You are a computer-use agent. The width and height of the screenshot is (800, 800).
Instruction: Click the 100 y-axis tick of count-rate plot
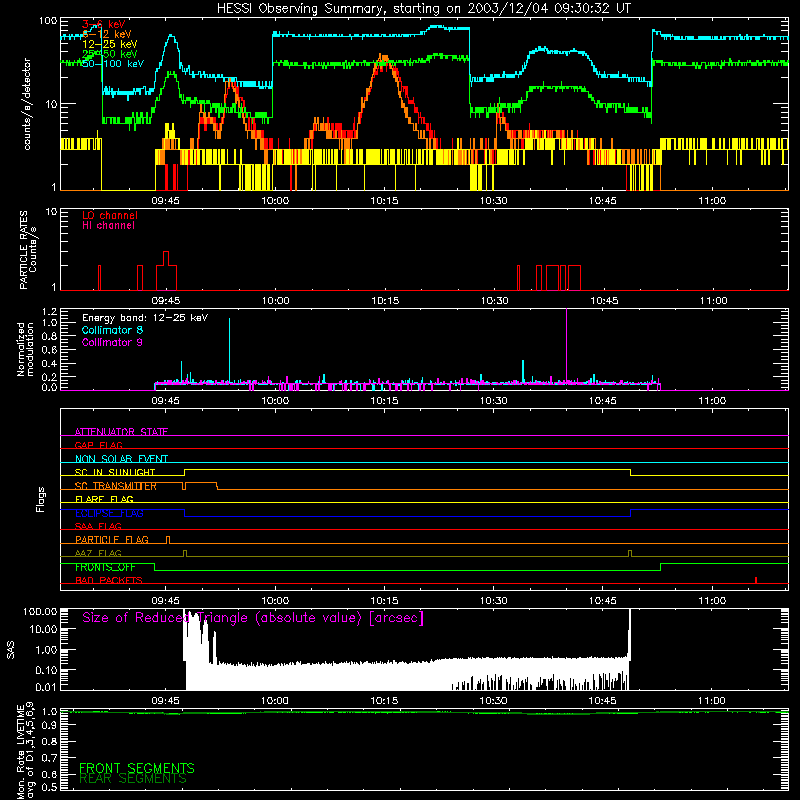pyautogui.click(x=47, y=21)
